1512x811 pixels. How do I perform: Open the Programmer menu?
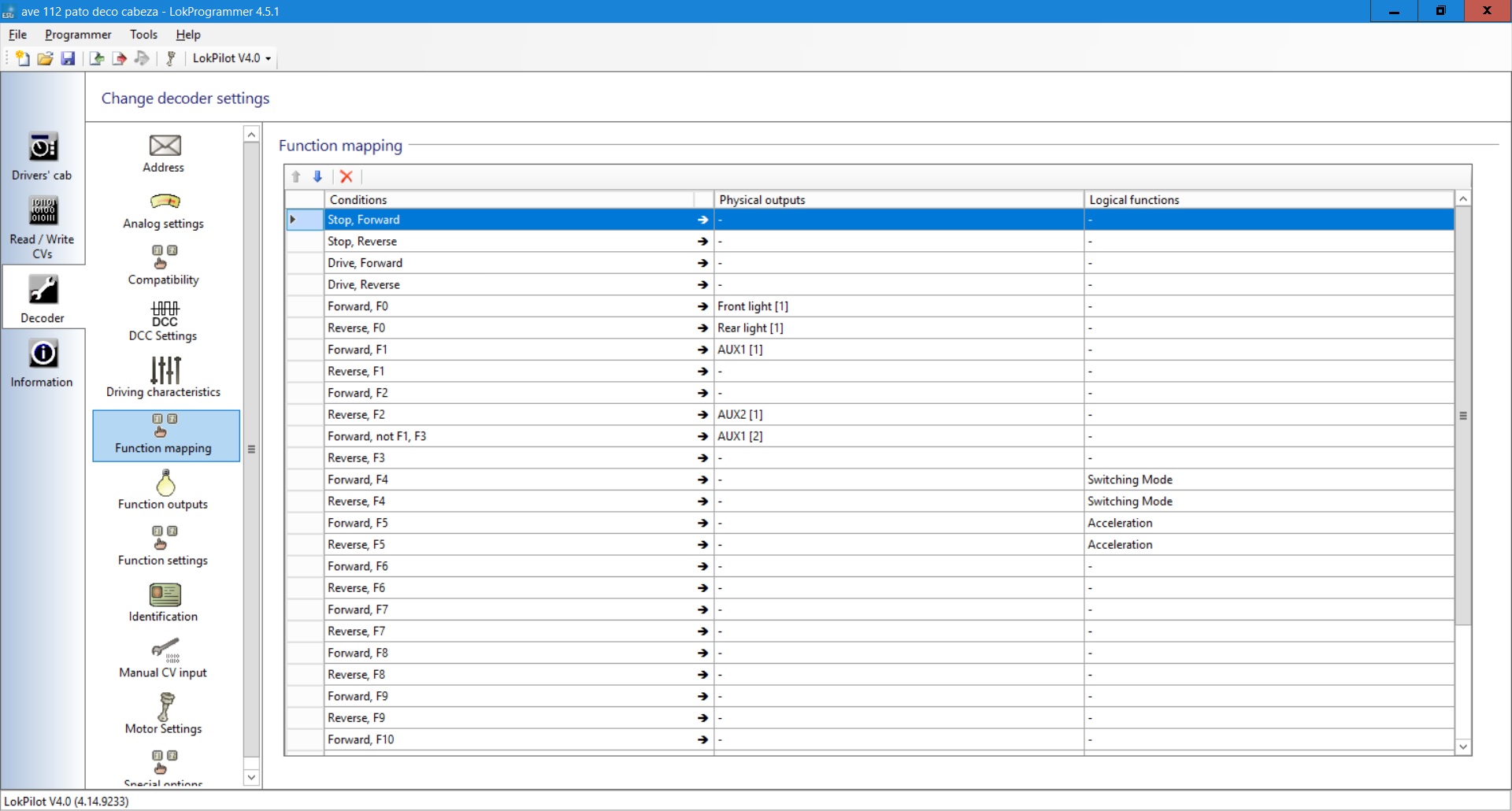point(78,35)
